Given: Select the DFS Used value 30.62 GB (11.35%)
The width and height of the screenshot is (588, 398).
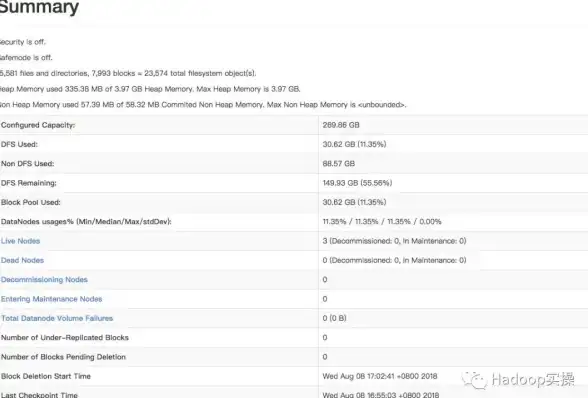Looking at the screenshot, I should tap(354, 144).
